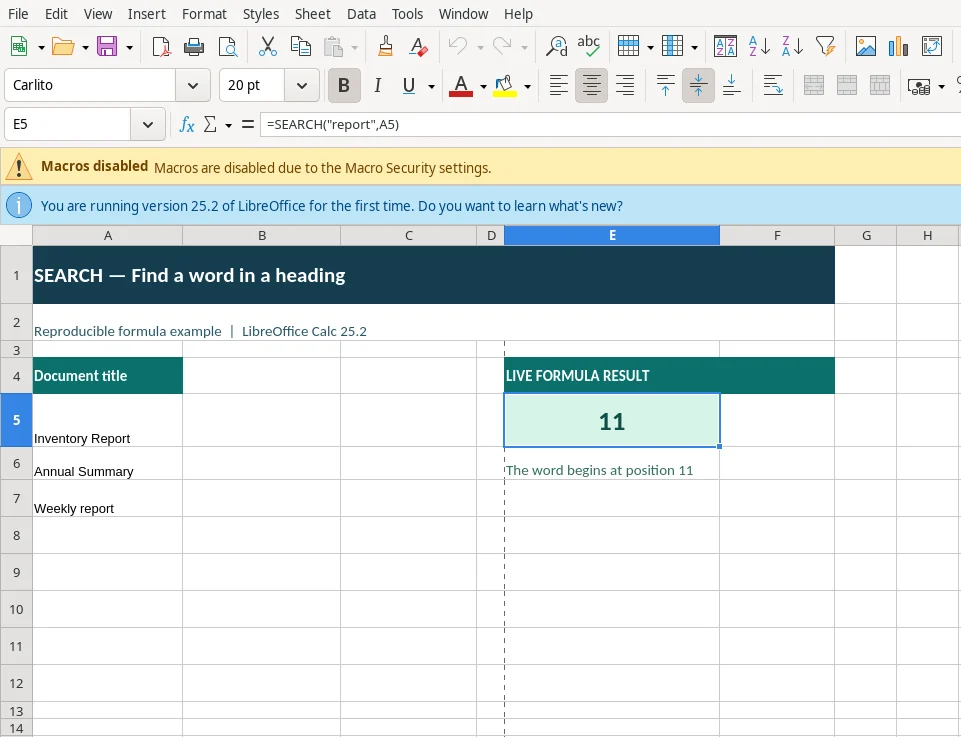This screenshot has height=737, width=961.
Task: Open the Tools menu
Action: (x=408, y=13)
